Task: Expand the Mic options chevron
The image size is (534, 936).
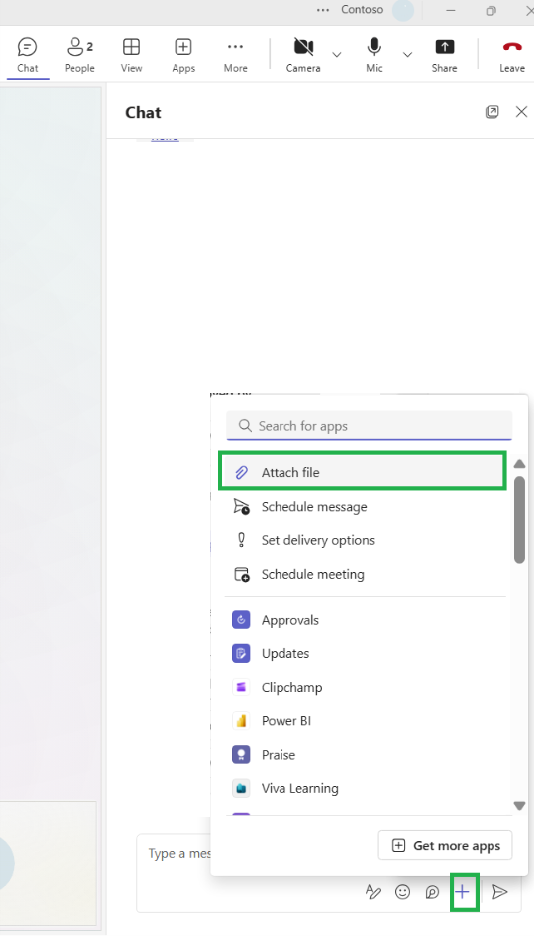Action: [x=407, y=54]
